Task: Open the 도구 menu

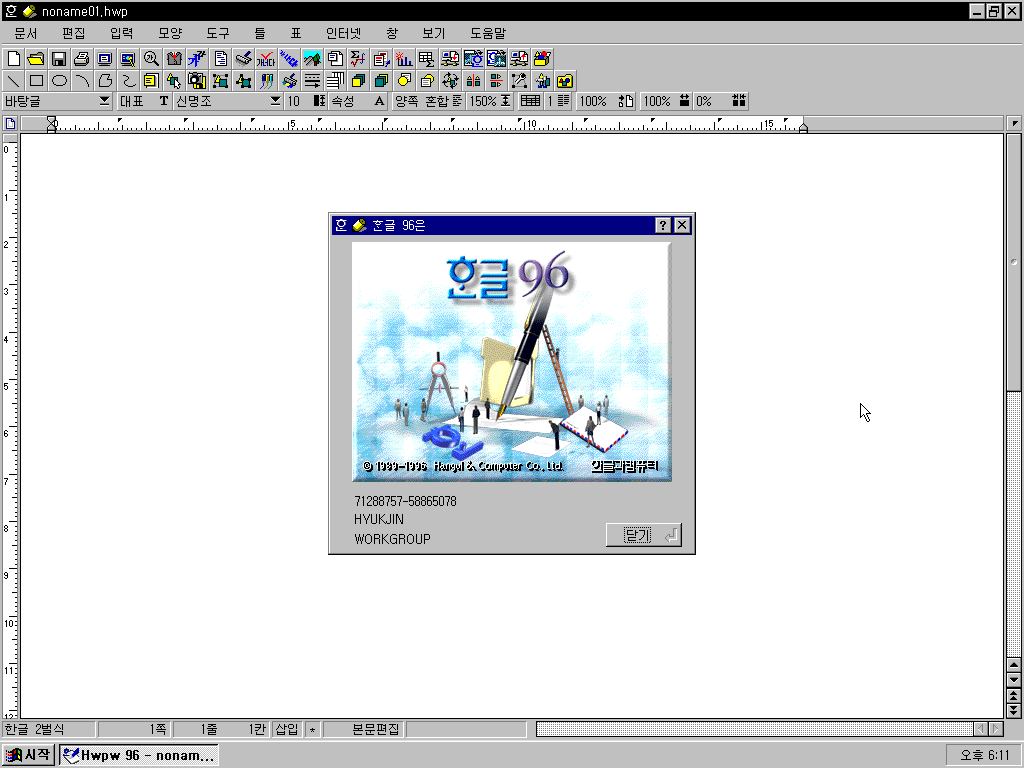Action: pos(218,33)
